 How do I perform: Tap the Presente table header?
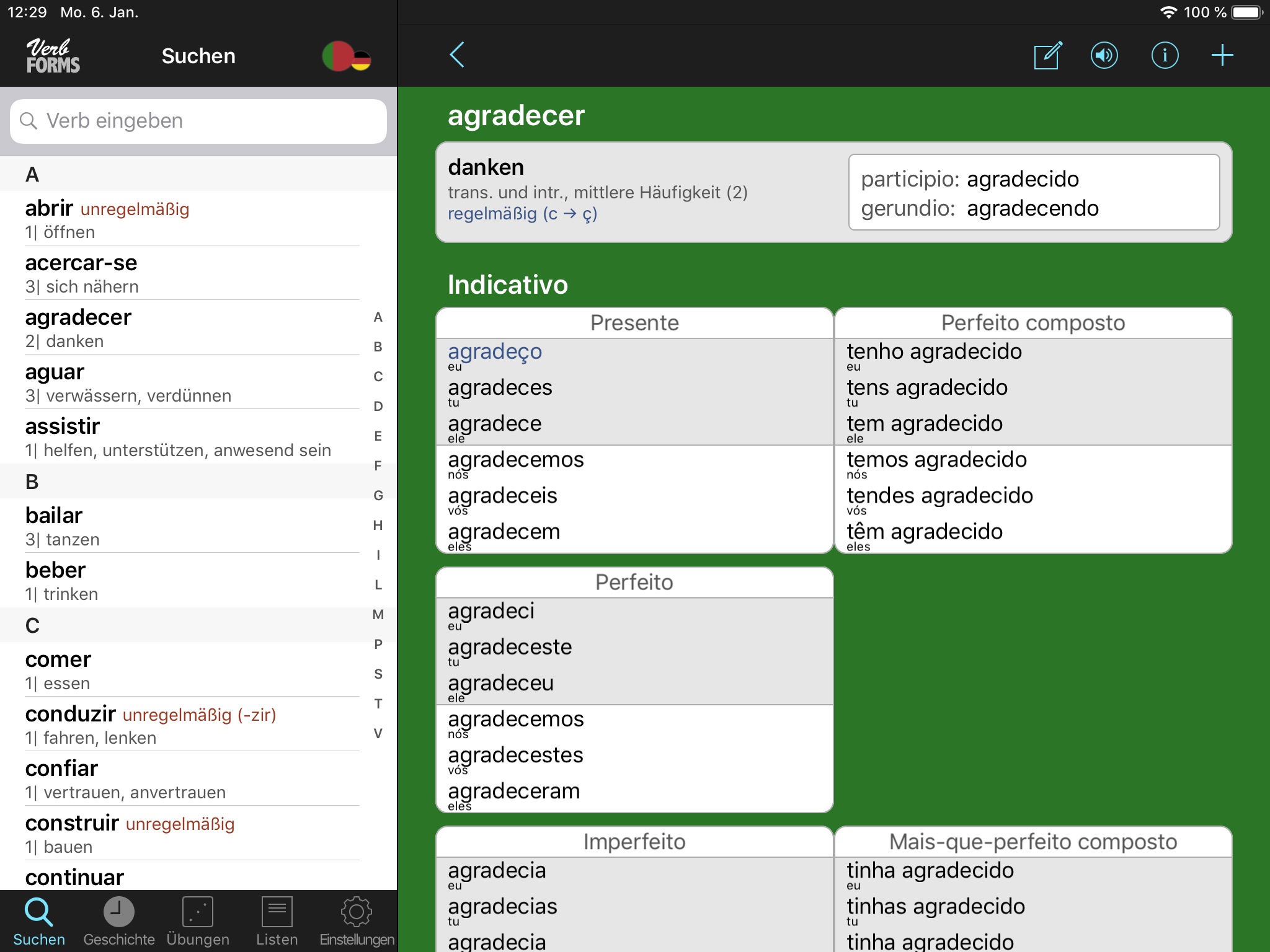coord(634,323)
